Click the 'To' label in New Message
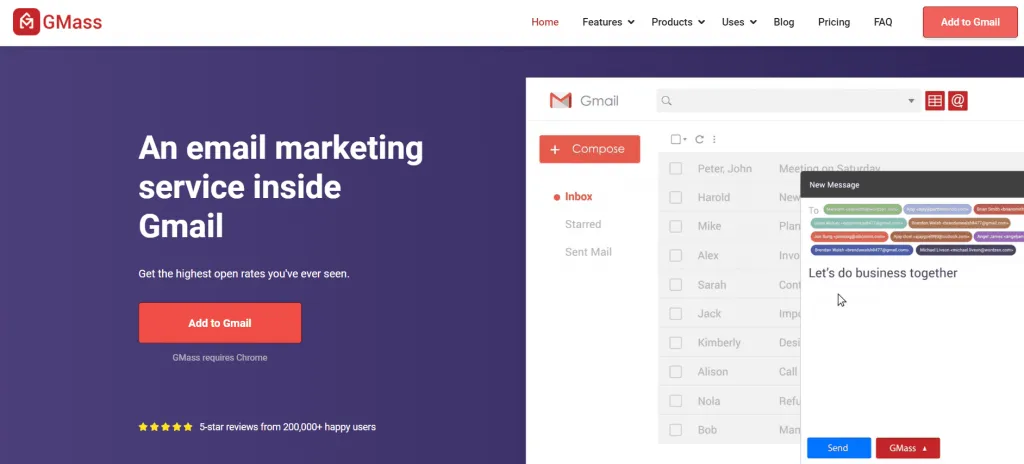This screenshot has height=464, width=1024. (x=814, y=210)
